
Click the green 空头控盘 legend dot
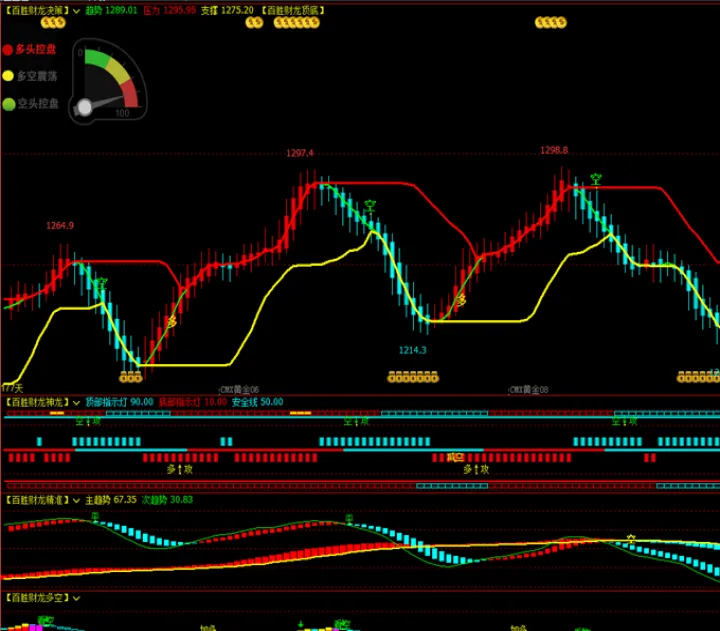[8, 103]
